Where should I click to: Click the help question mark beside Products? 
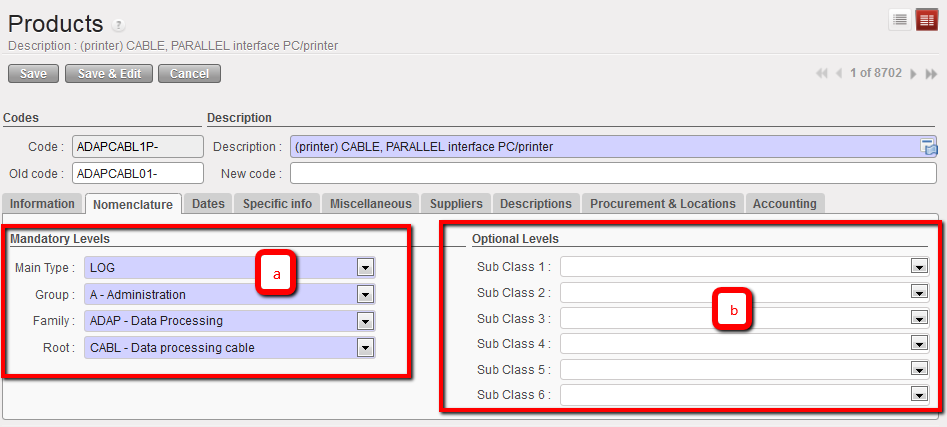(119, 26)
